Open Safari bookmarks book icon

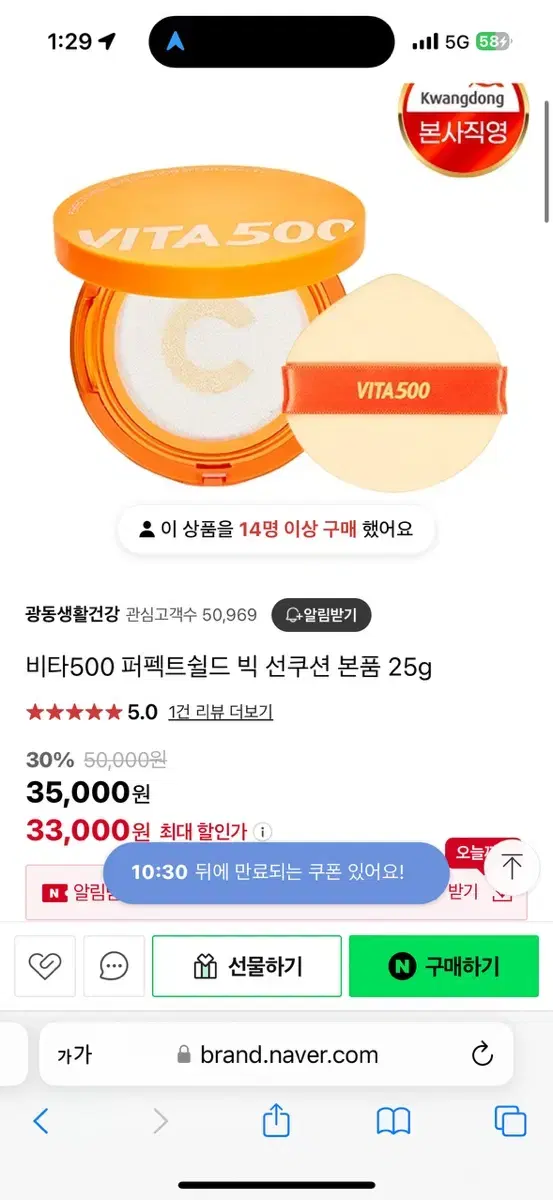394,1121
